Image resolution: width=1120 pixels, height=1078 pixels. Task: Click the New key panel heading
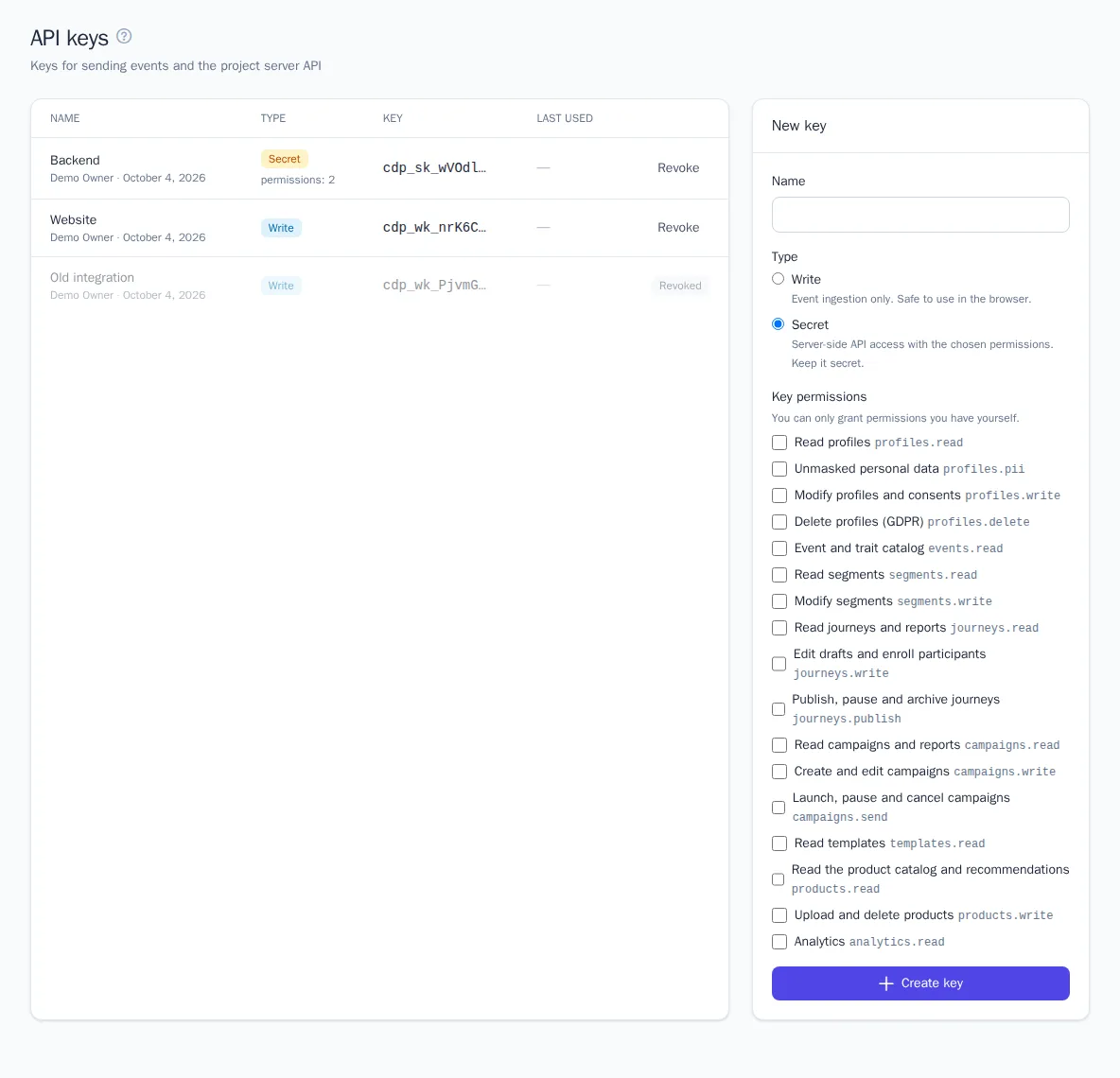[x=798, y=126]
